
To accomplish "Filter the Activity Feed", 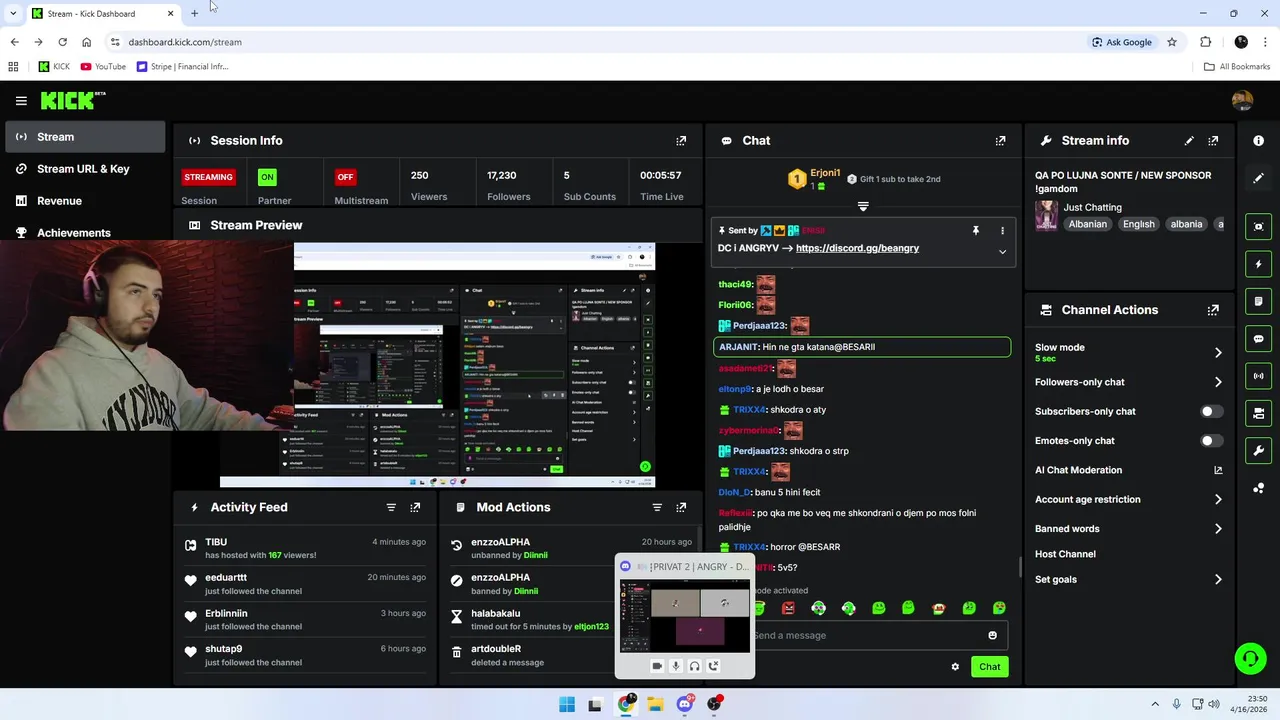I will [x=391, y=507].
